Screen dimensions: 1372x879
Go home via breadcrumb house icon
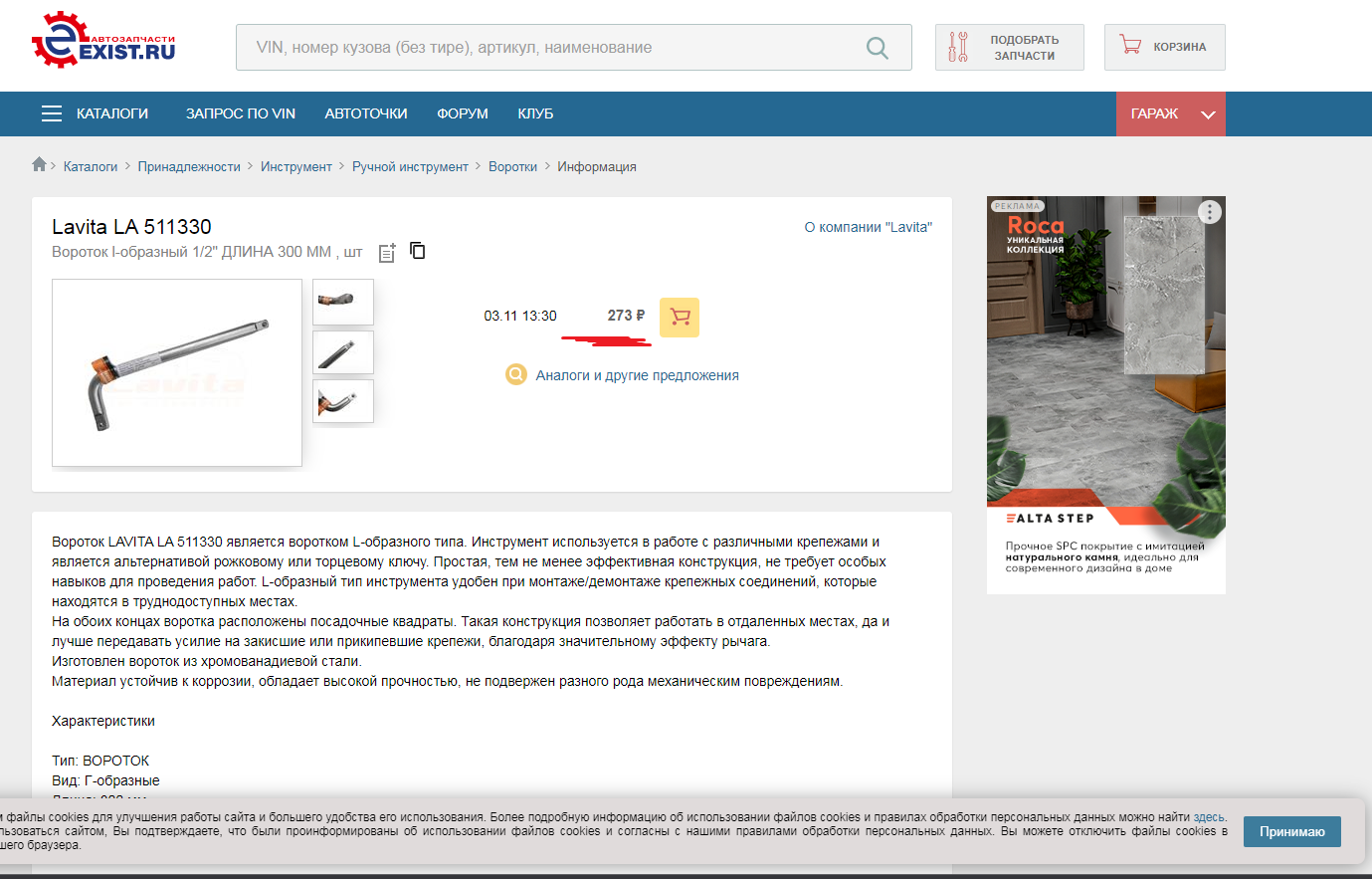tap(39, 164)
